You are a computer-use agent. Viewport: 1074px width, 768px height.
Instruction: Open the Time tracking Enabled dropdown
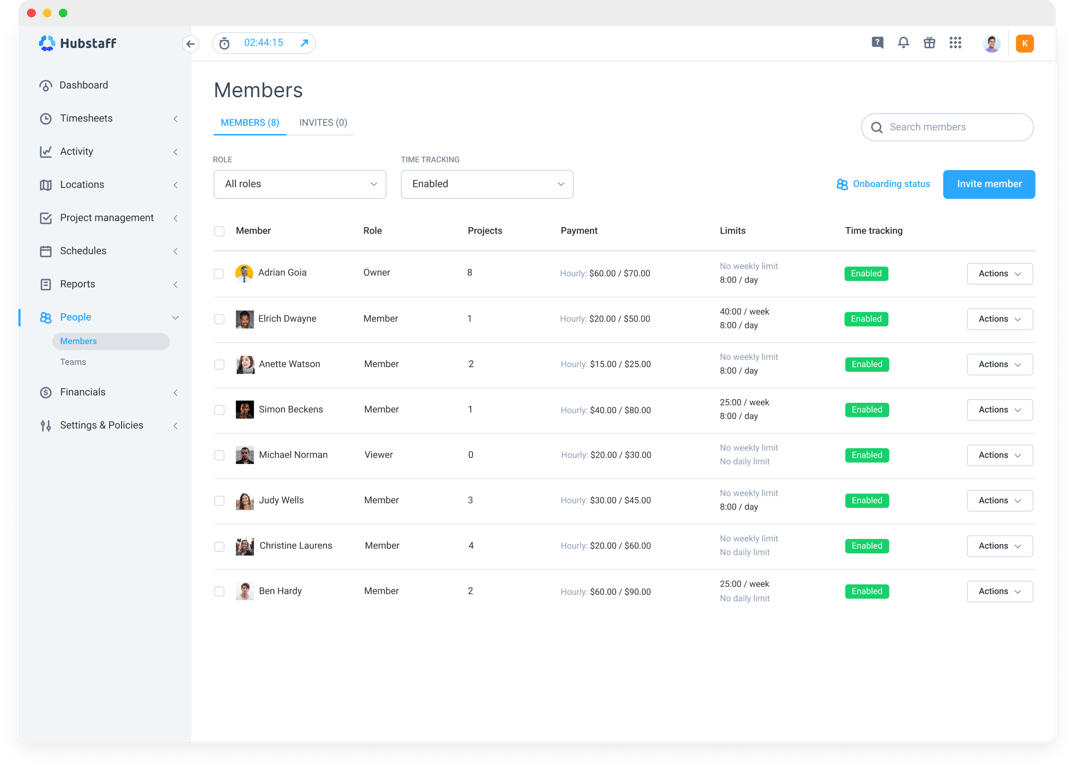487,184
